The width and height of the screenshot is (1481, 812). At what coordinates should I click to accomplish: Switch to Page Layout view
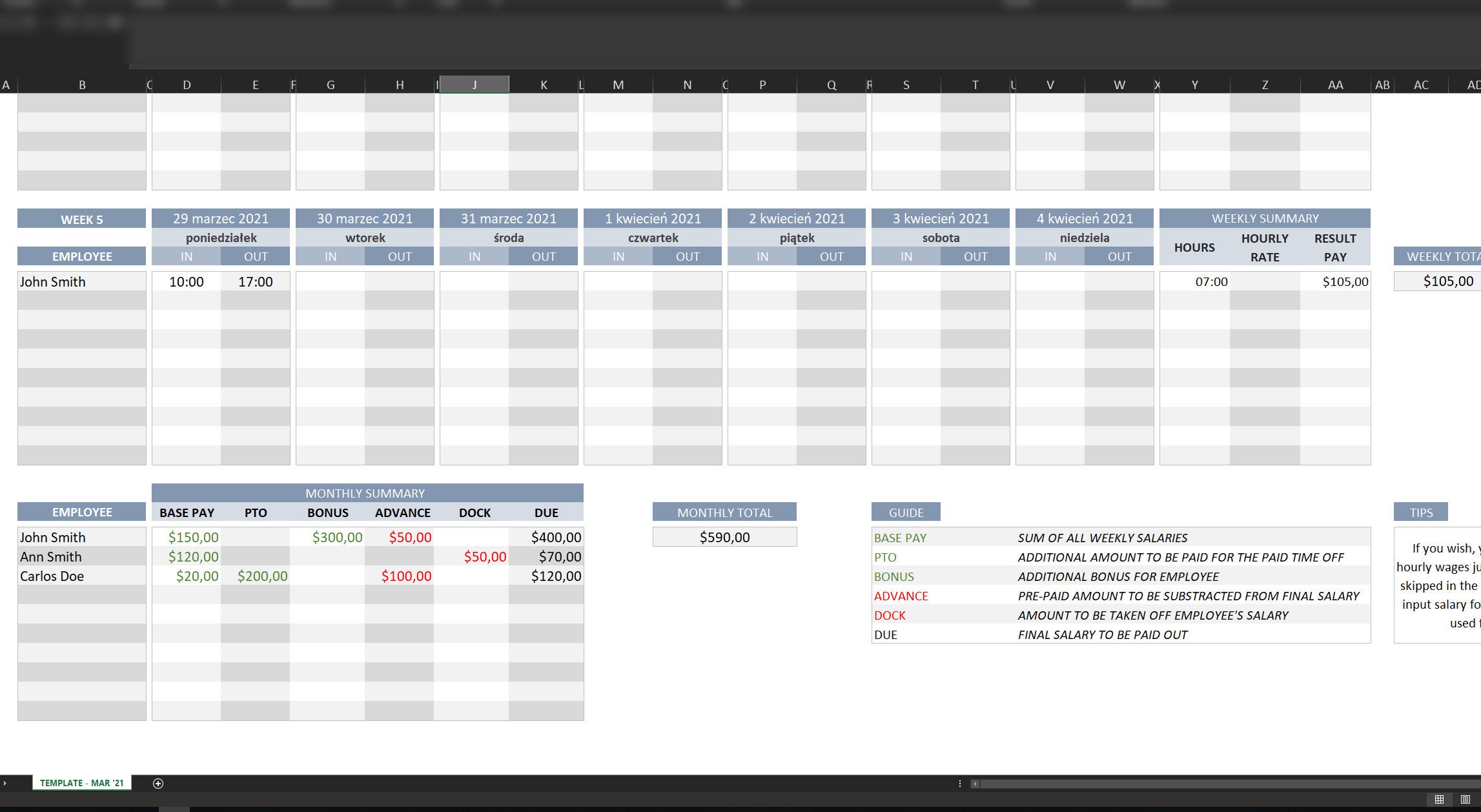click(1466, 798)
